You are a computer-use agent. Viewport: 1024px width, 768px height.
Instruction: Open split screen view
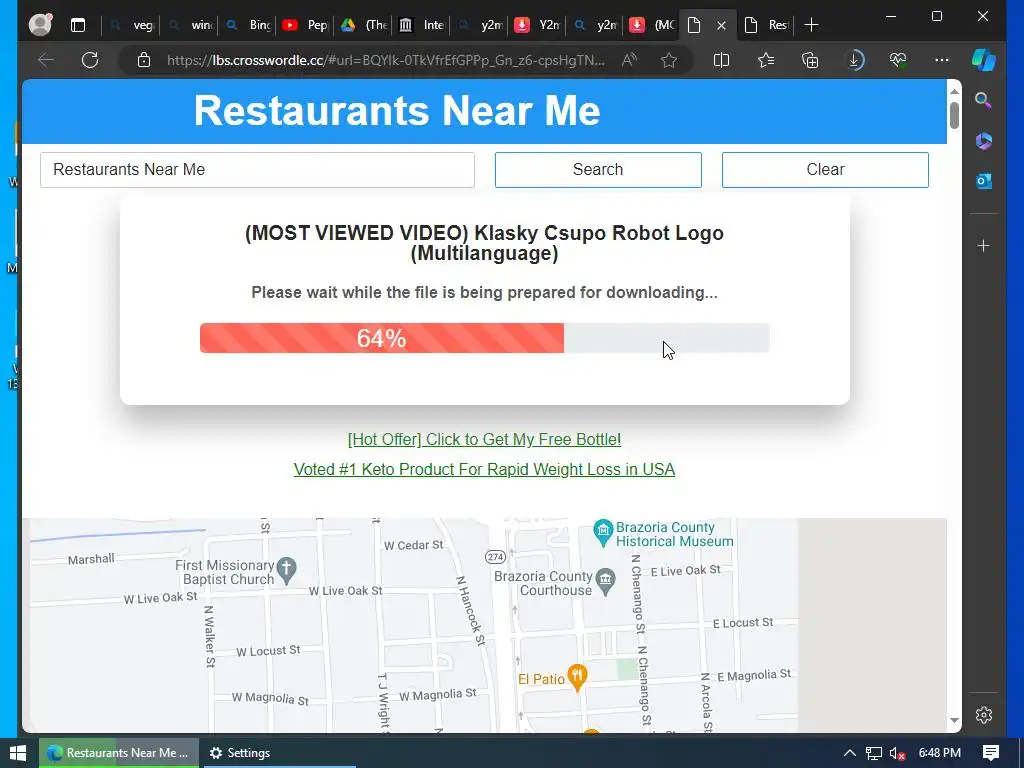click(722, 60)
